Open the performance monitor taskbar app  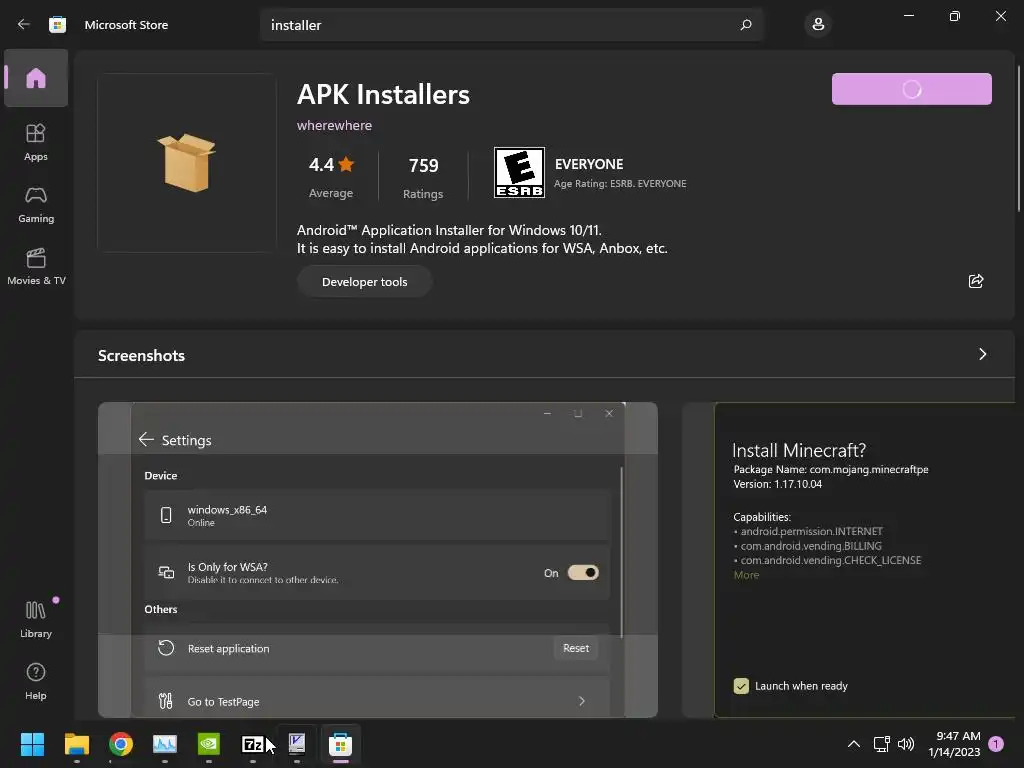(x=165, y=744)
